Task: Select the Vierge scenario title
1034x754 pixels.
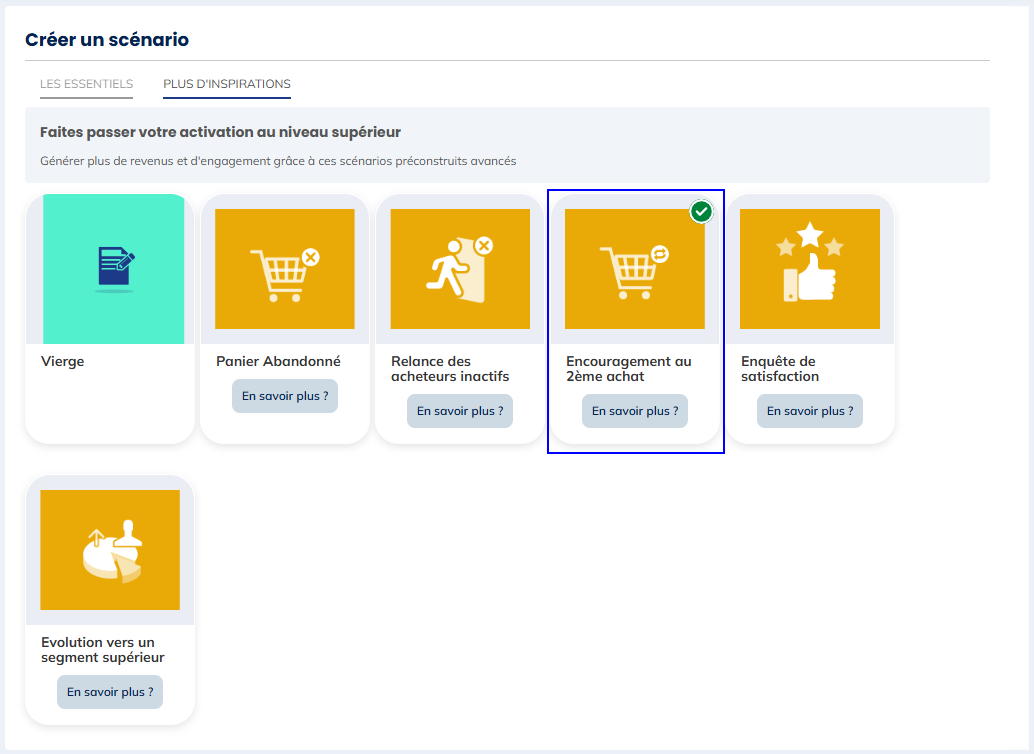Action: 63,362
